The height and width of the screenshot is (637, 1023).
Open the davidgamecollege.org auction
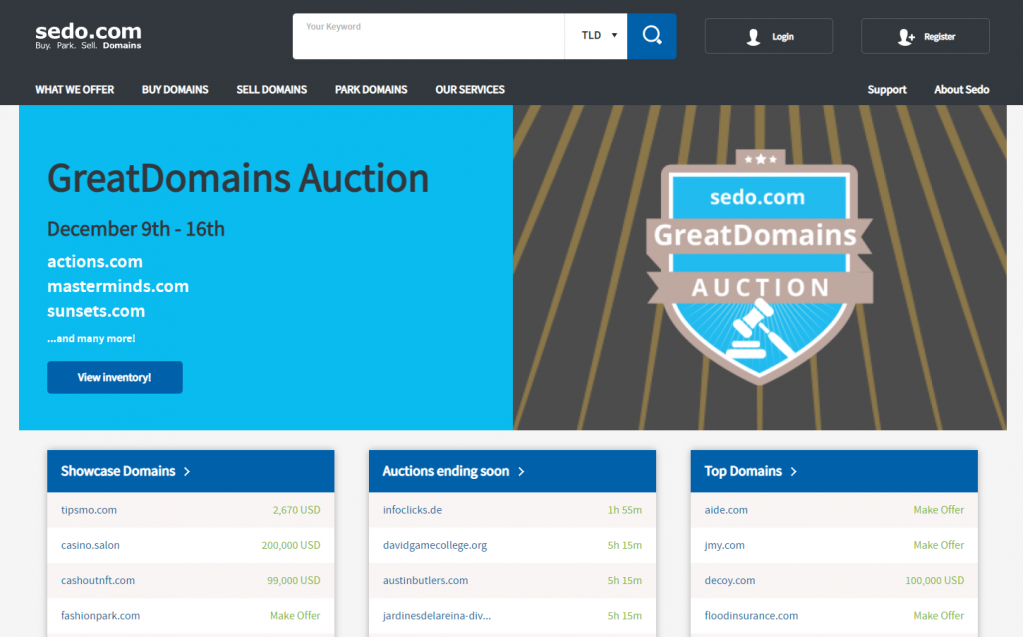click(x=435, y=545)
